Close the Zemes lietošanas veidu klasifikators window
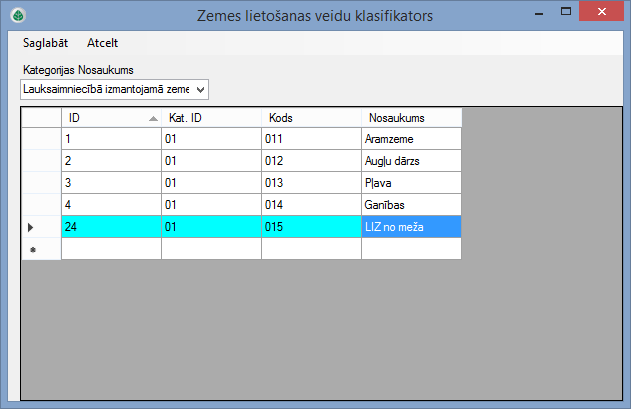This screenshot has width=631, height=409. click(x=602, y=12)
